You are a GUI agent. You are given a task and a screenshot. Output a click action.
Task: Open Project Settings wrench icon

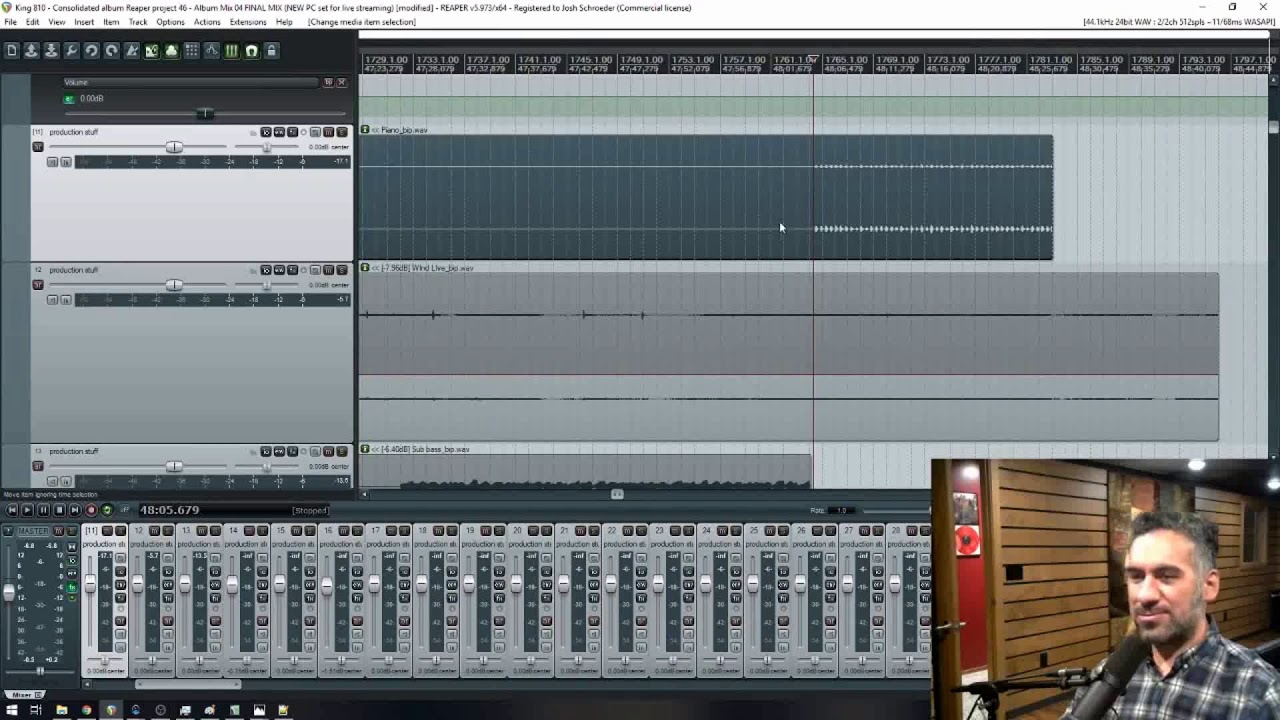(x=71, y=51)
